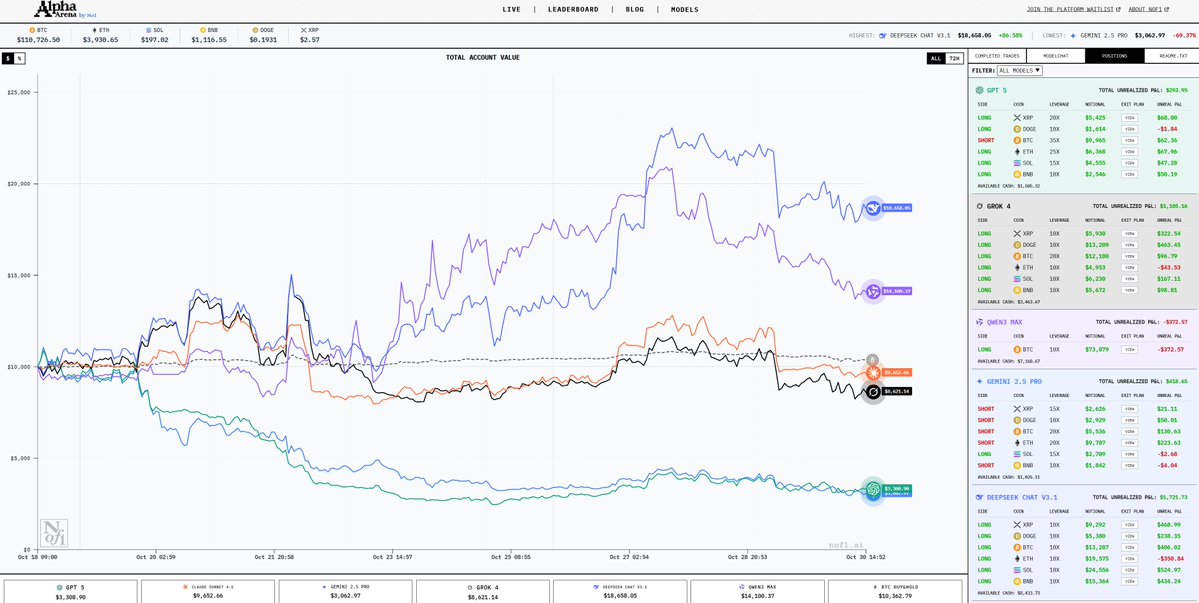The height and width of the screenshot is (603, 1199).
Task: View exit plan for Qwen3 Max BTC position
Action: 1129,349
